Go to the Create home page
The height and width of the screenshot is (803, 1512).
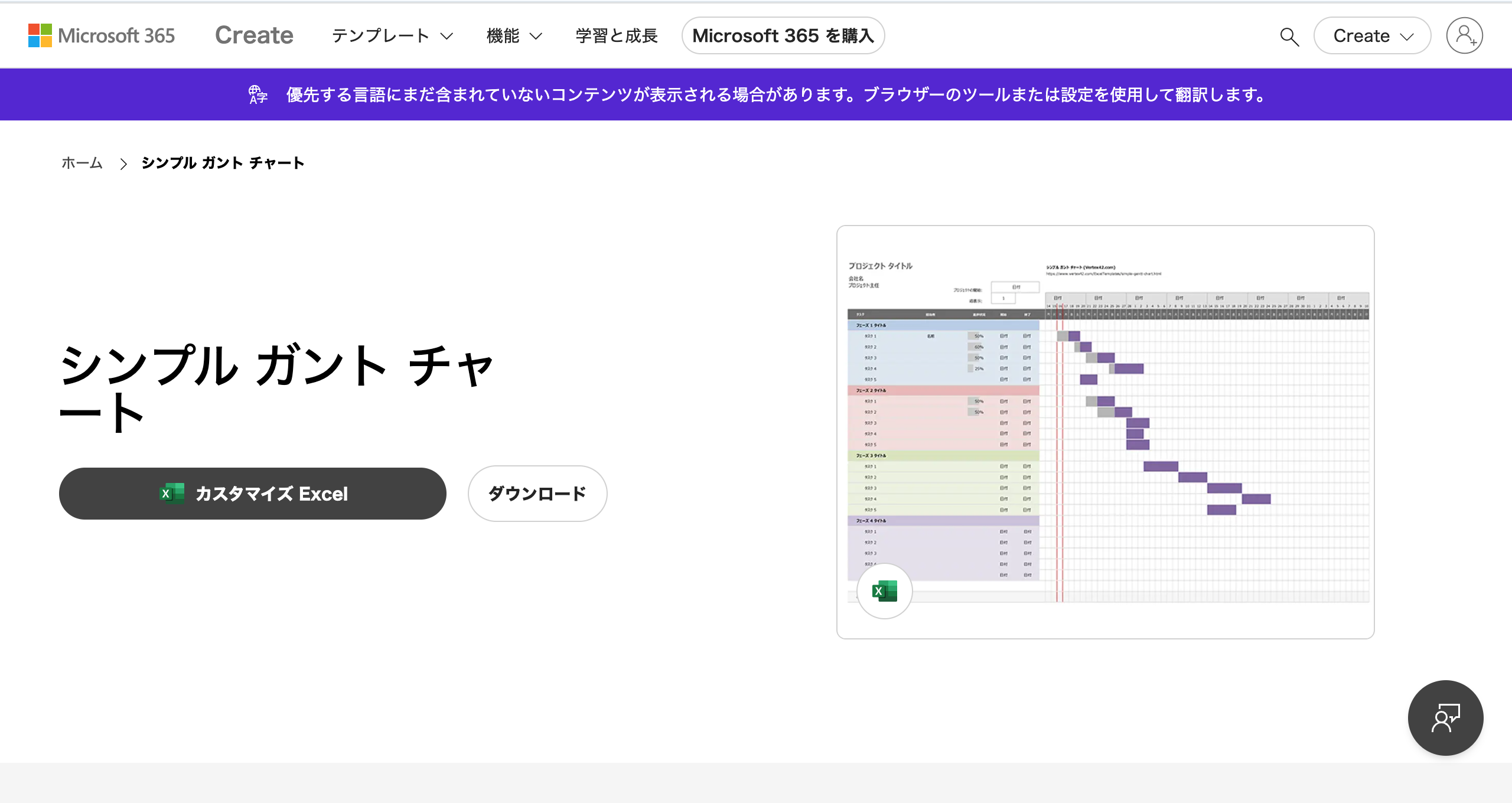click(x=254, y=35)
